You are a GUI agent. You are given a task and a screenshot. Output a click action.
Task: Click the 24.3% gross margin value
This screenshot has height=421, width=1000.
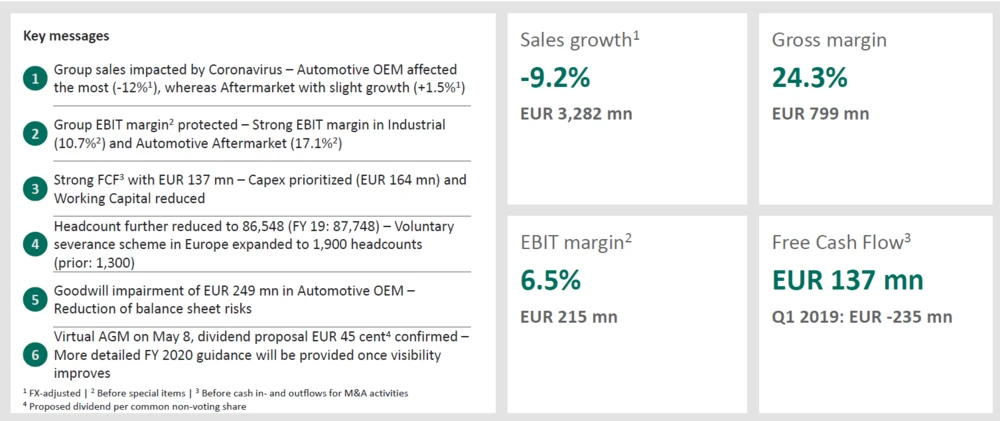[810, 76]
